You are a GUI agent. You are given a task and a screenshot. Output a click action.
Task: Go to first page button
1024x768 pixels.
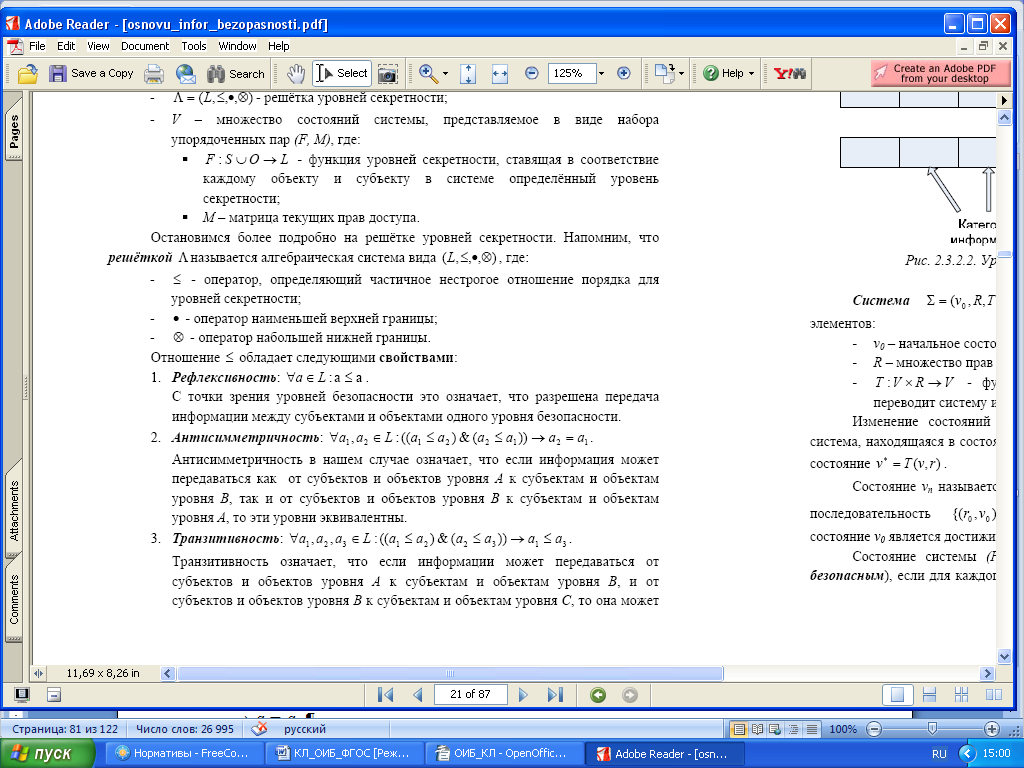tap(385, 694)
